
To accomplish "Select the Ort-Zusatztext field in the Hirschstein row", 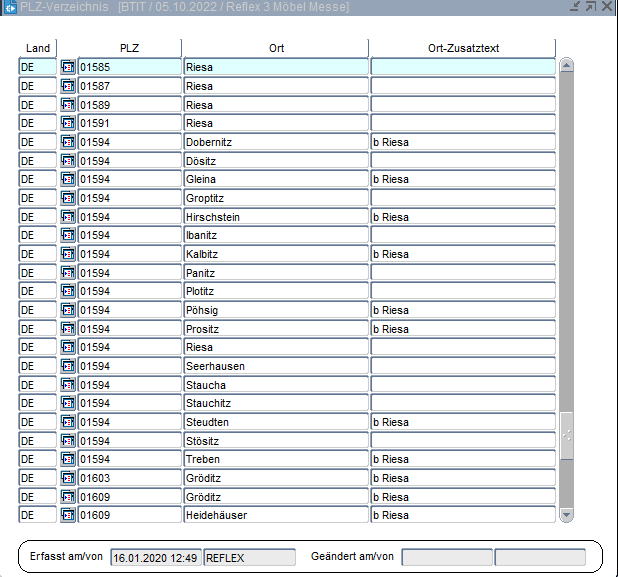I will tap(462, 217).
